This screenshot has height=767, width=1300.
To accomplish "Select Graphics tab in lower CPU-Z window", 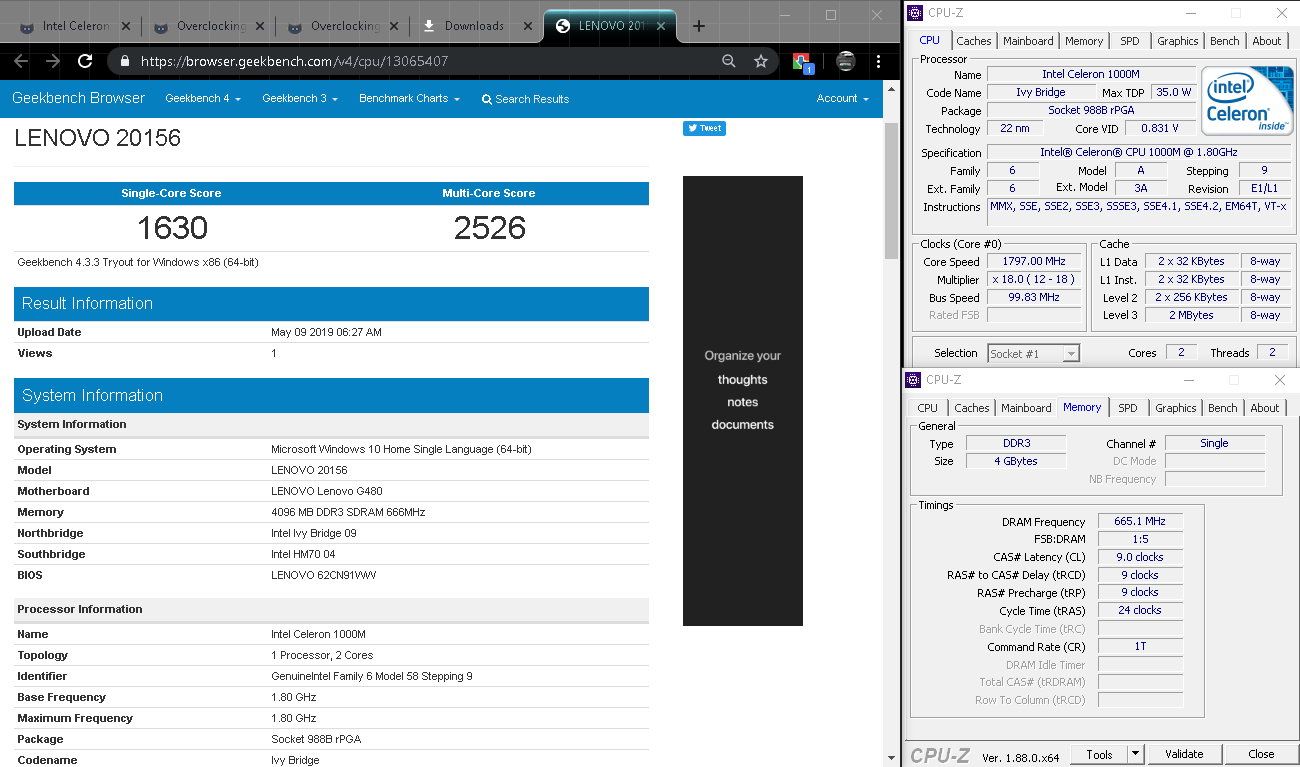I will 1175,408.
